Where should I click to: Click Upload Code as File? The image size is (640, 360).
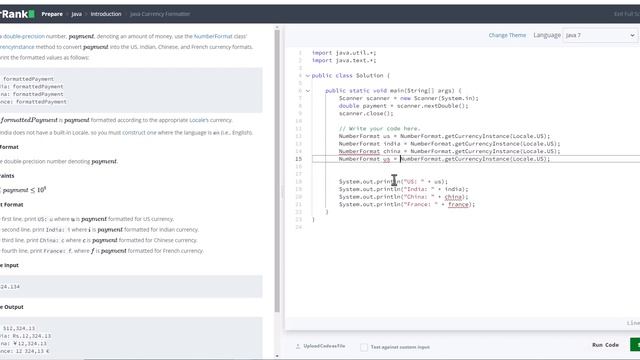(x=324, y=346)
